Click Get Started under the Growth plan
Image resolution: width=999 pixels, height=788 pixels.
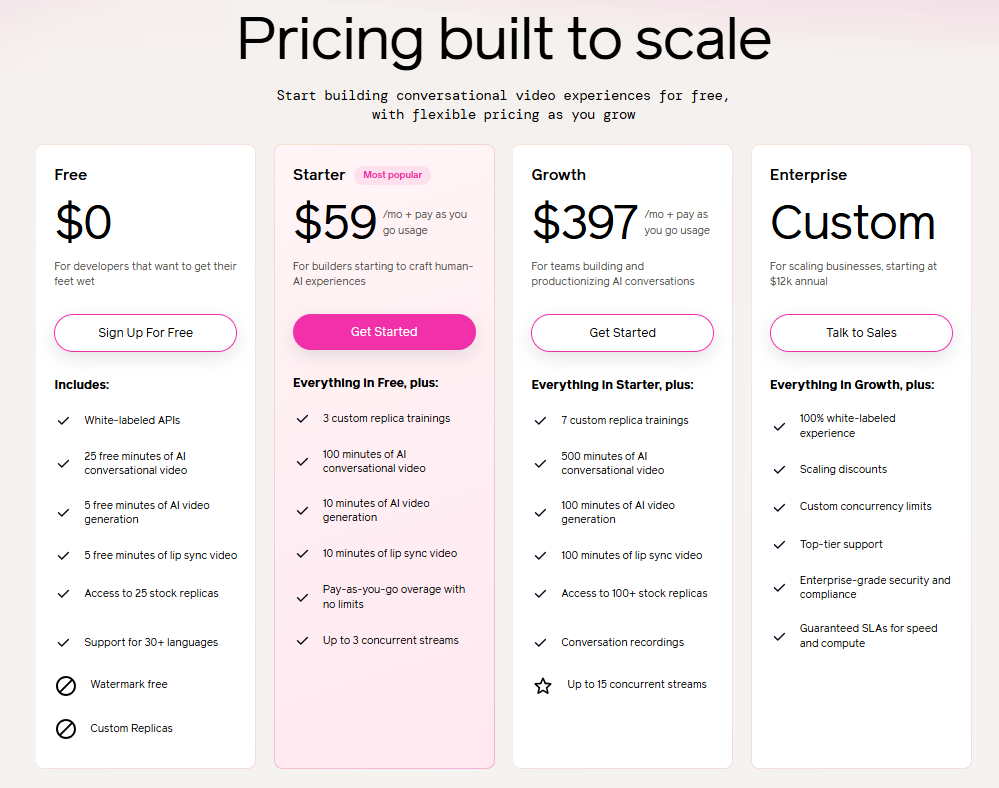point(622,333)
